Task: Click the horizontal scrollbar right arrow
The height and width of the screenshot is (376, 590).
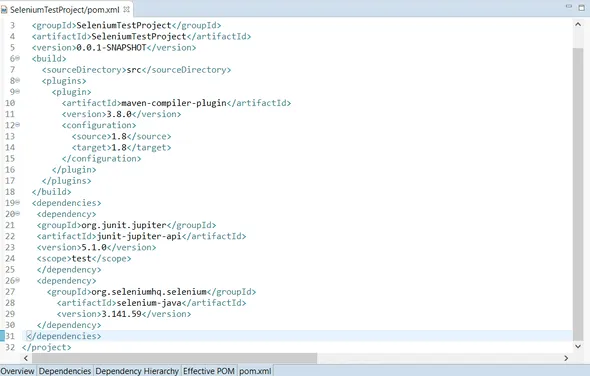Action: 566,358
